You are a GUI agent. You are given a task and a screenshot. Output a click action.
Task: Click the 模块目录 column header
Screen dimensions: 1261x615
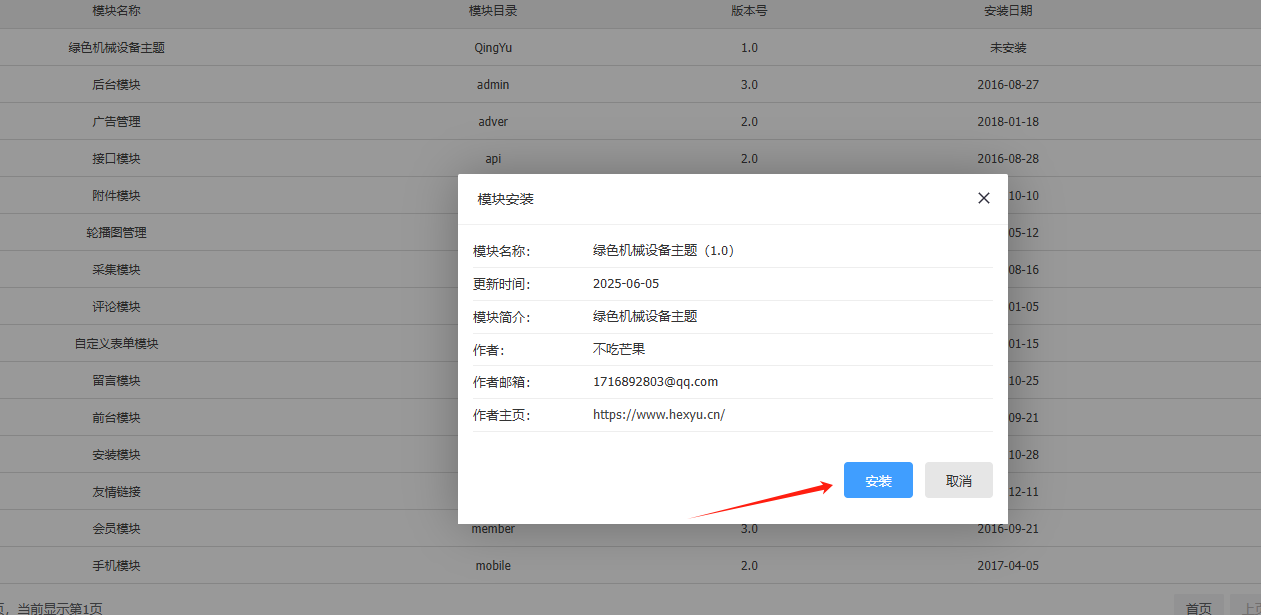pos(493,11)
